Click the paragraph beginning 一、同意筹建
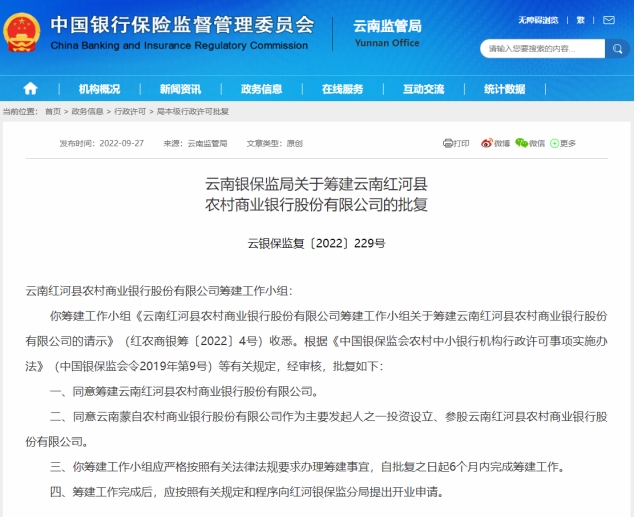The width and height of the screenshot is (635, 517). (x=185, y=391)
